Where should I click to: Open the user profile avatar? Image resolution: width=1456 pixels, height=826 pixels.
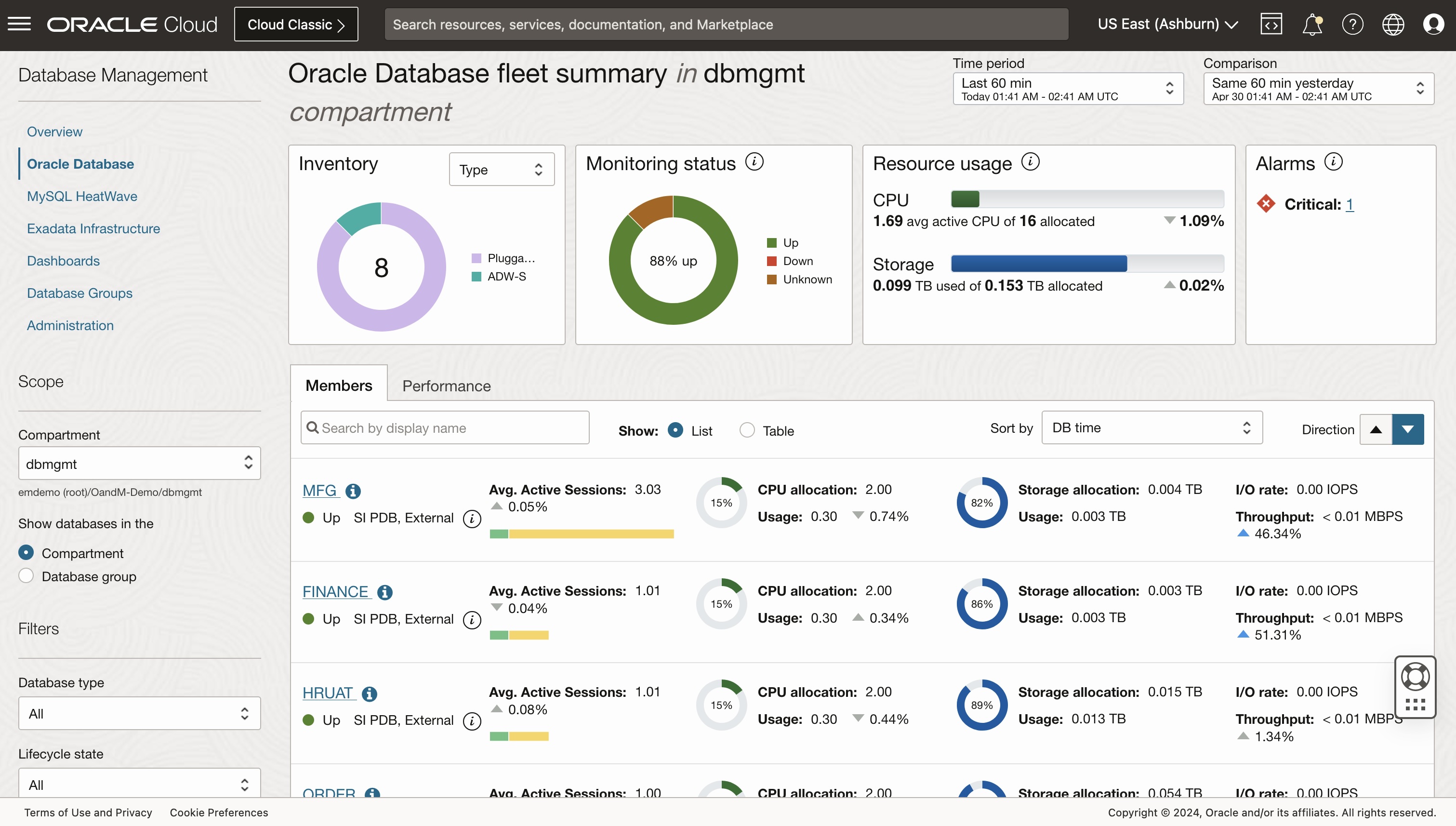click(x=1433, y=25)
